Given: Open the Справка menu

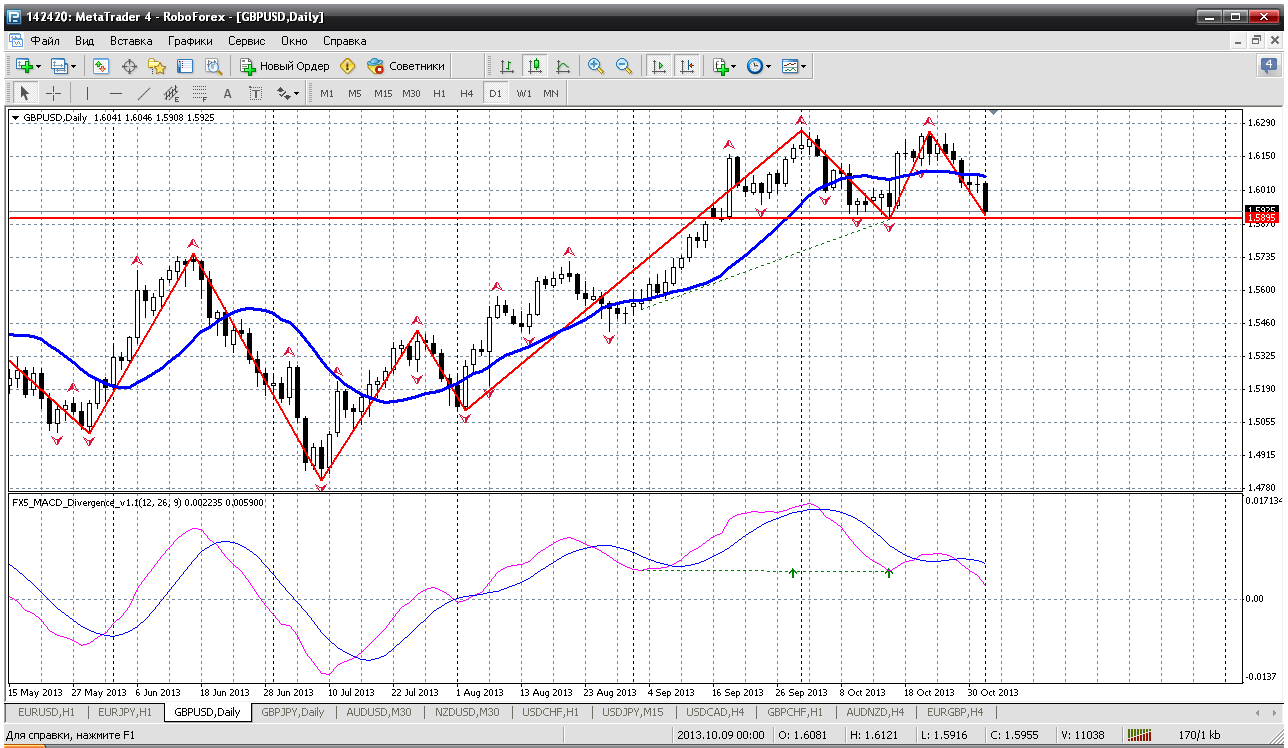Looking at the screenshot, I should click(x=345, y=41).
